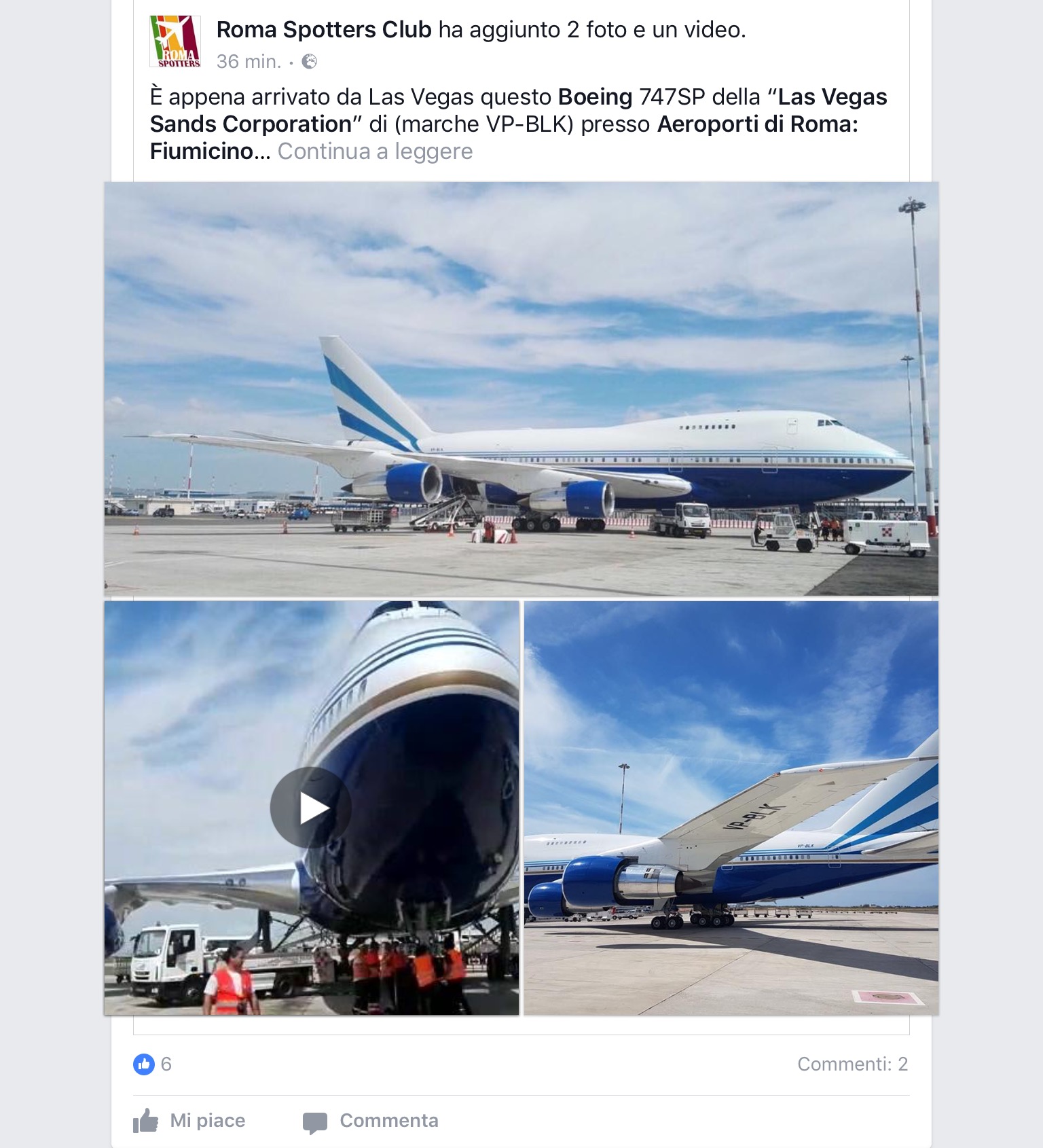Open Aeroporti di Roma: Fiumicino link
This screenshot has height=1148, width=1043.
[x=504, y=137]
